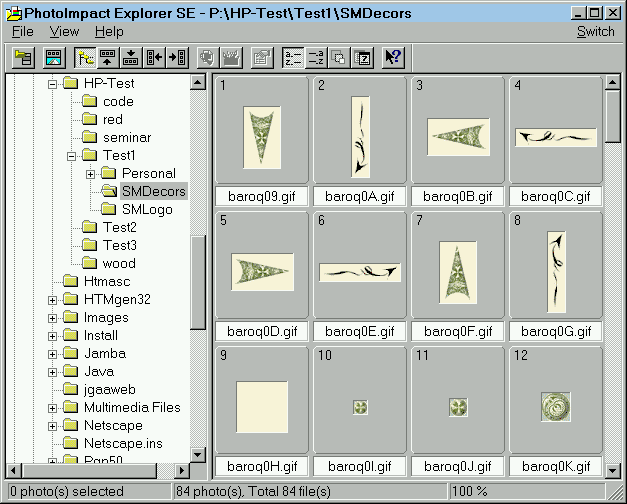The width and height of the screenshot is (627, 504).
Task: Click the 100 % status bar field
Action: pos(527,491)
